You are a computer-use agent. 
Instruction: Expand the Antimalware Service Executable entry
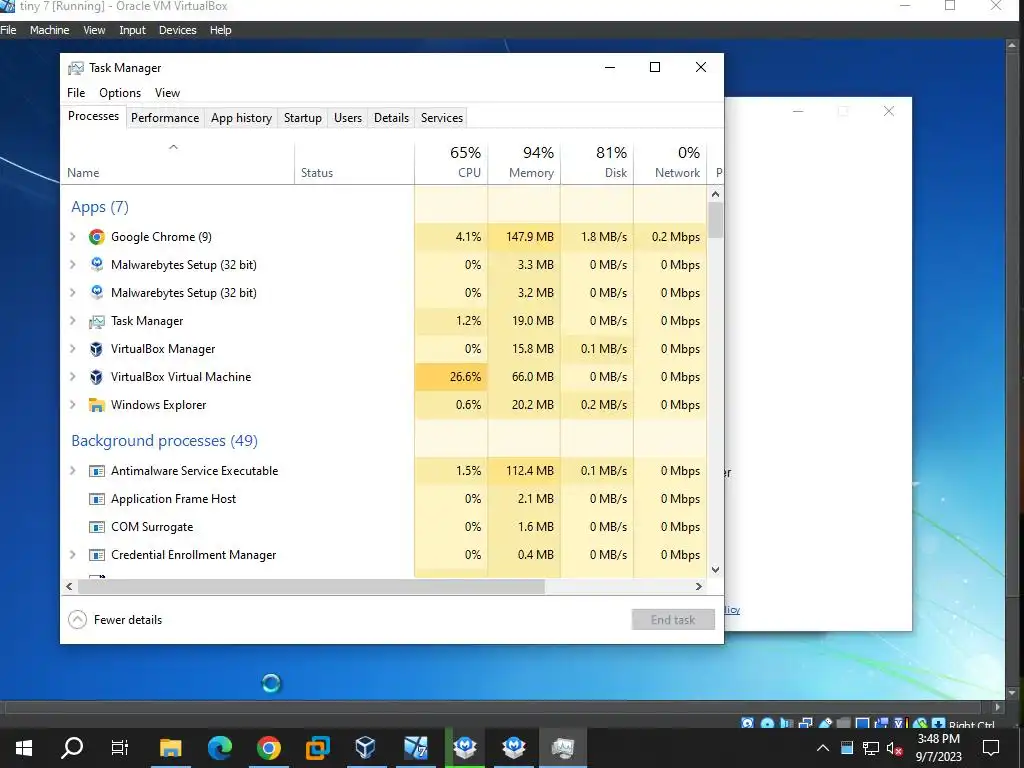(73, 471)
